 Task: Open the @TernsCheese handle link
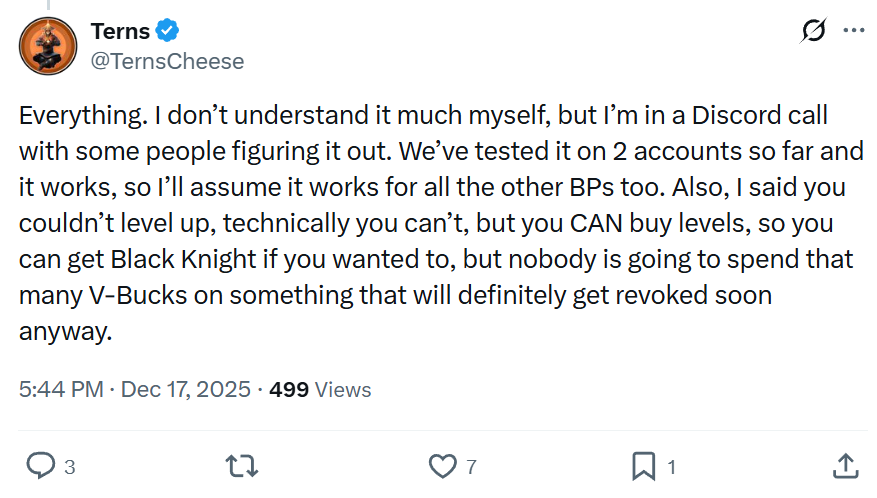[167, 61]
